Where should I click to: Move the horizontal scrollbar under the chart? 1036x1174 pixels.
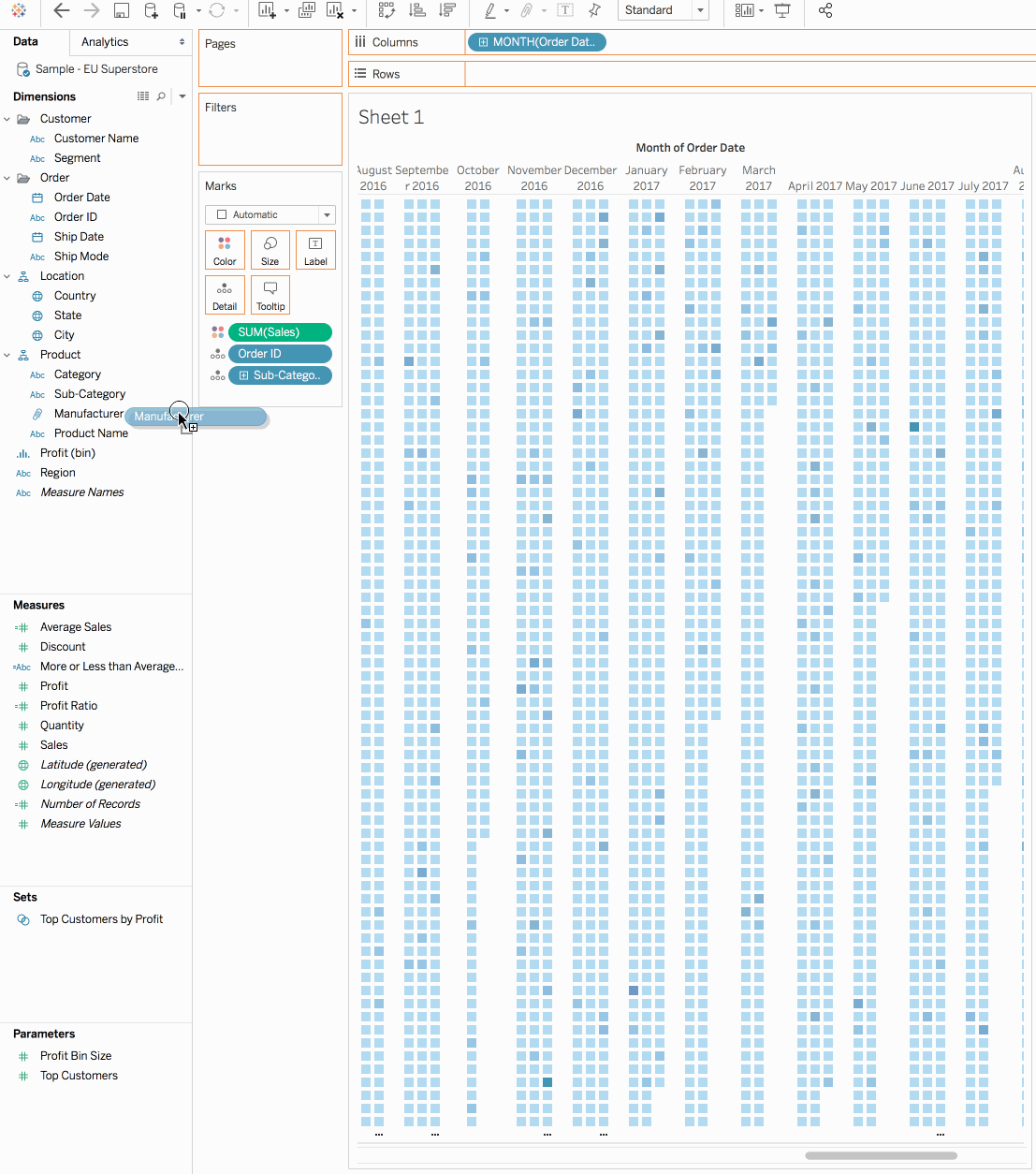tap(881, 1155)
